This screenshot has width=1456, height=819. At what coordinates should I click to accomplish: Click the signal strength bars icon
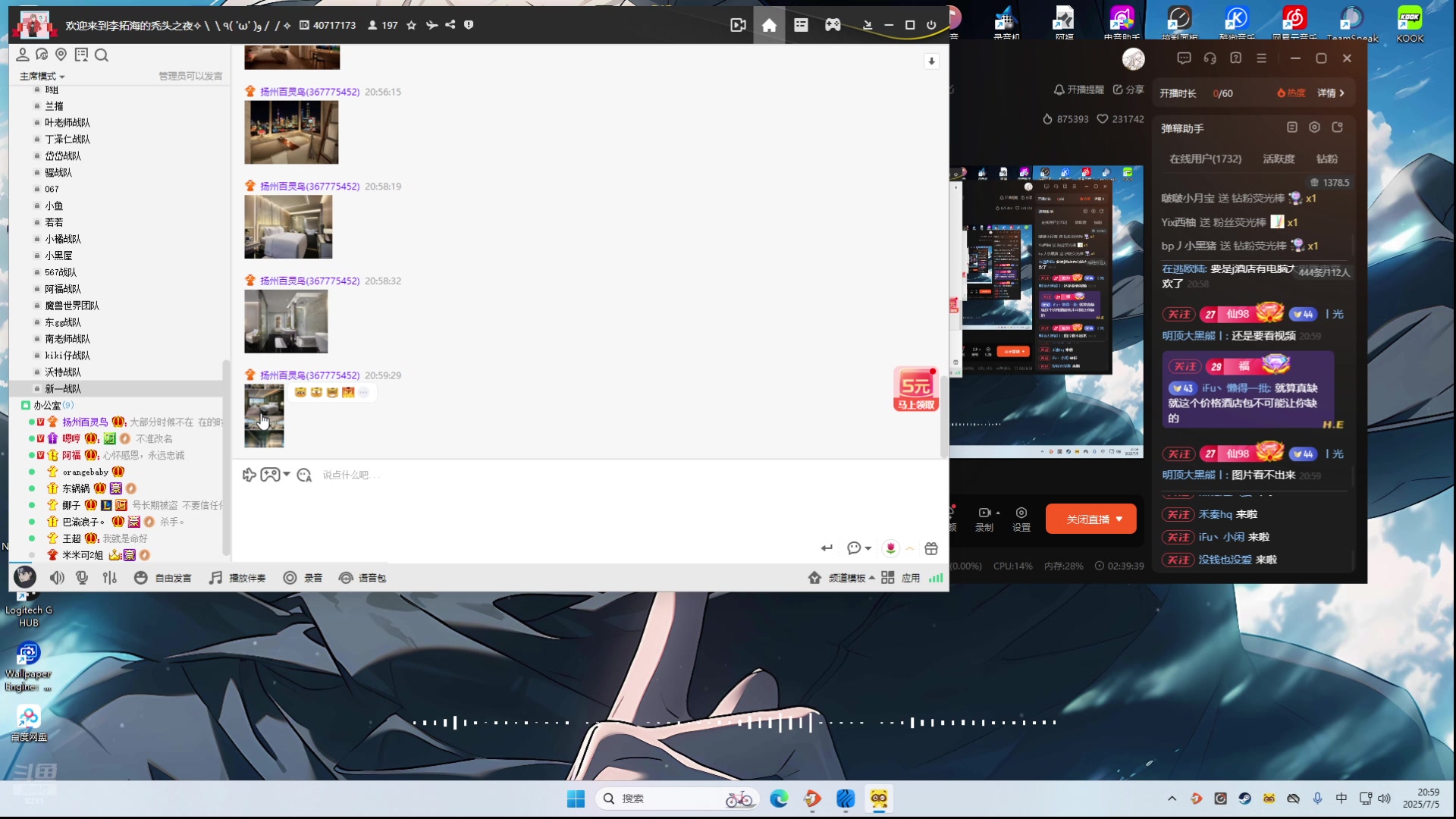tap(937, 578)
